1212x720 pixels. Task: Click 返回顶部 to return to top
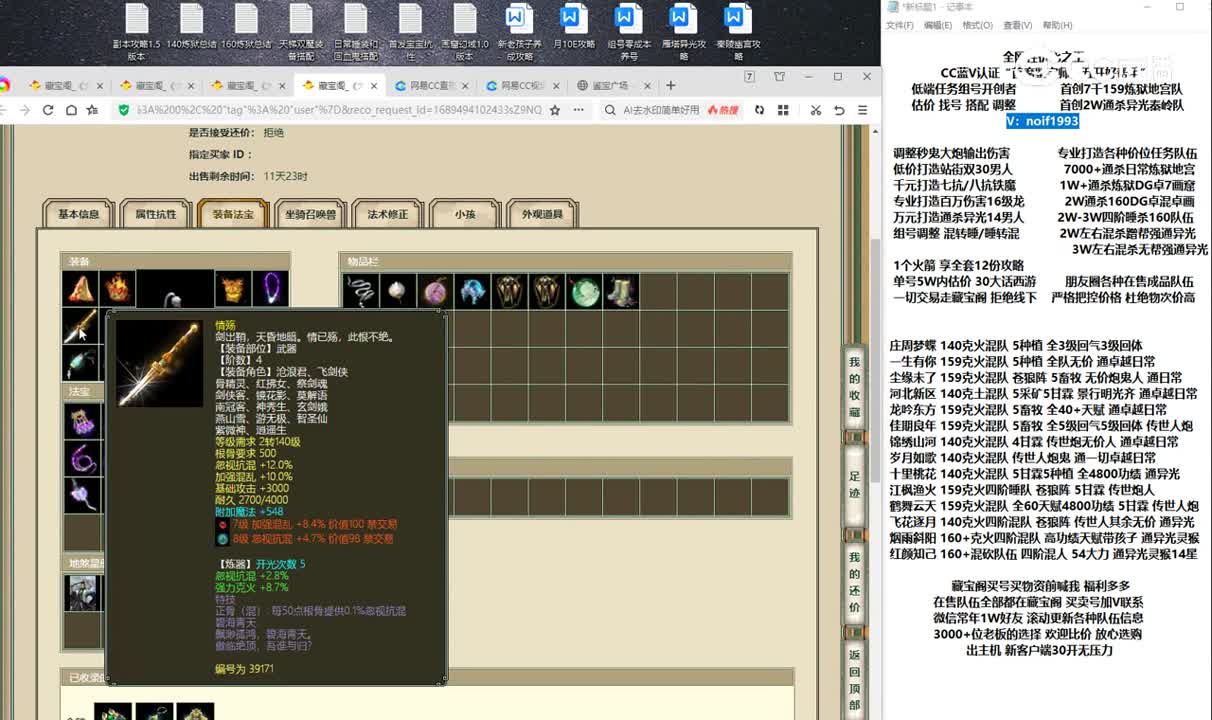tap(855, 680)
